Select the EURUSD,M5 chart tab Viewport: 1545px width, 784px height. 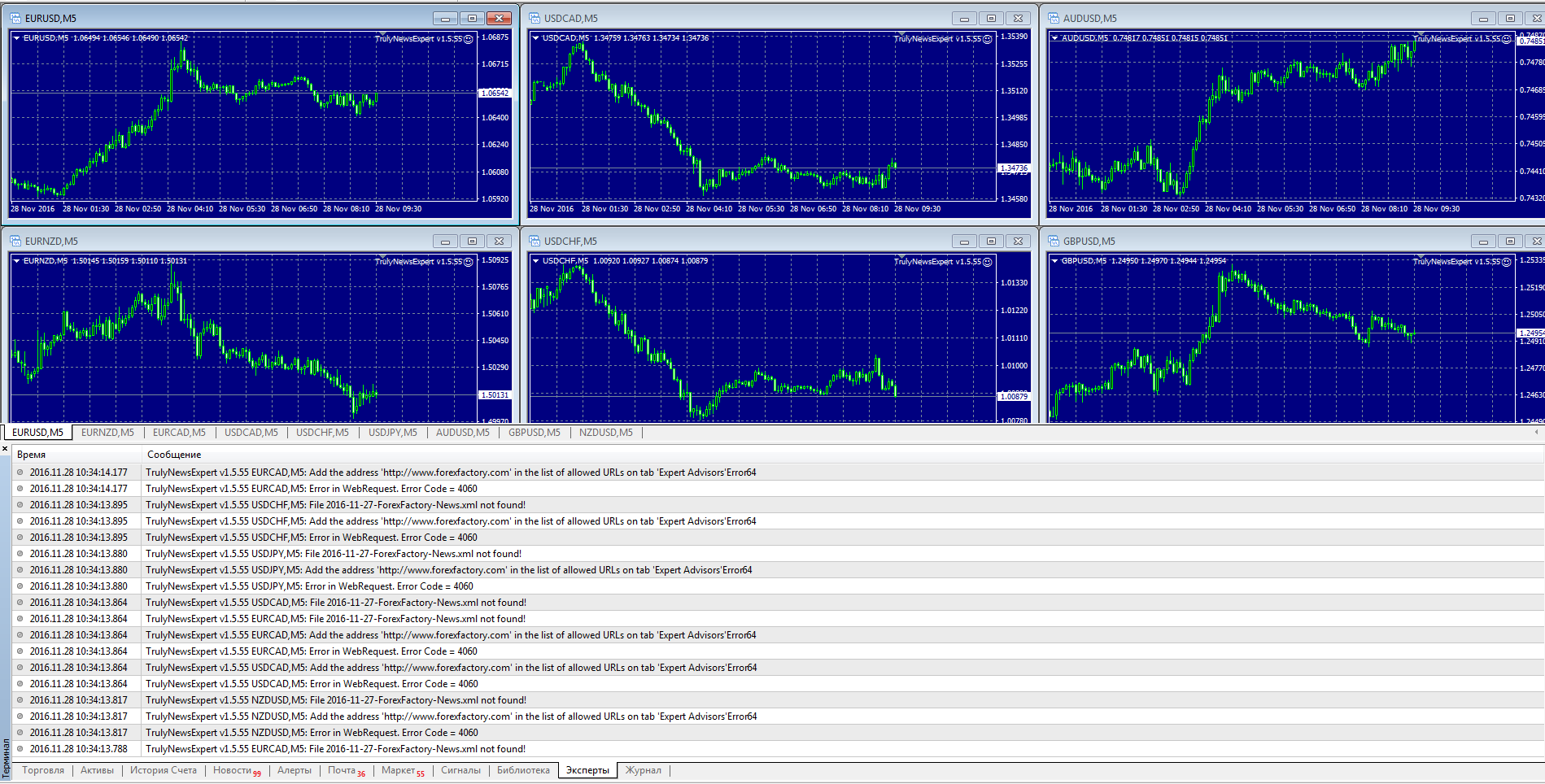37,433
